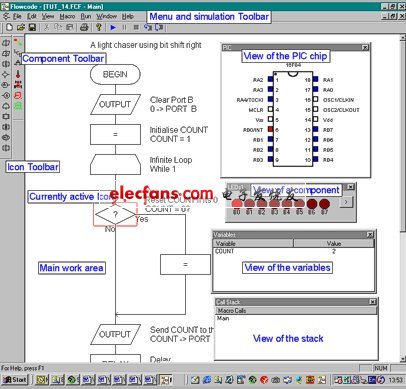The image size is (406, 389).
Task: Click the Start button on the taskbar
Action: 15,380
